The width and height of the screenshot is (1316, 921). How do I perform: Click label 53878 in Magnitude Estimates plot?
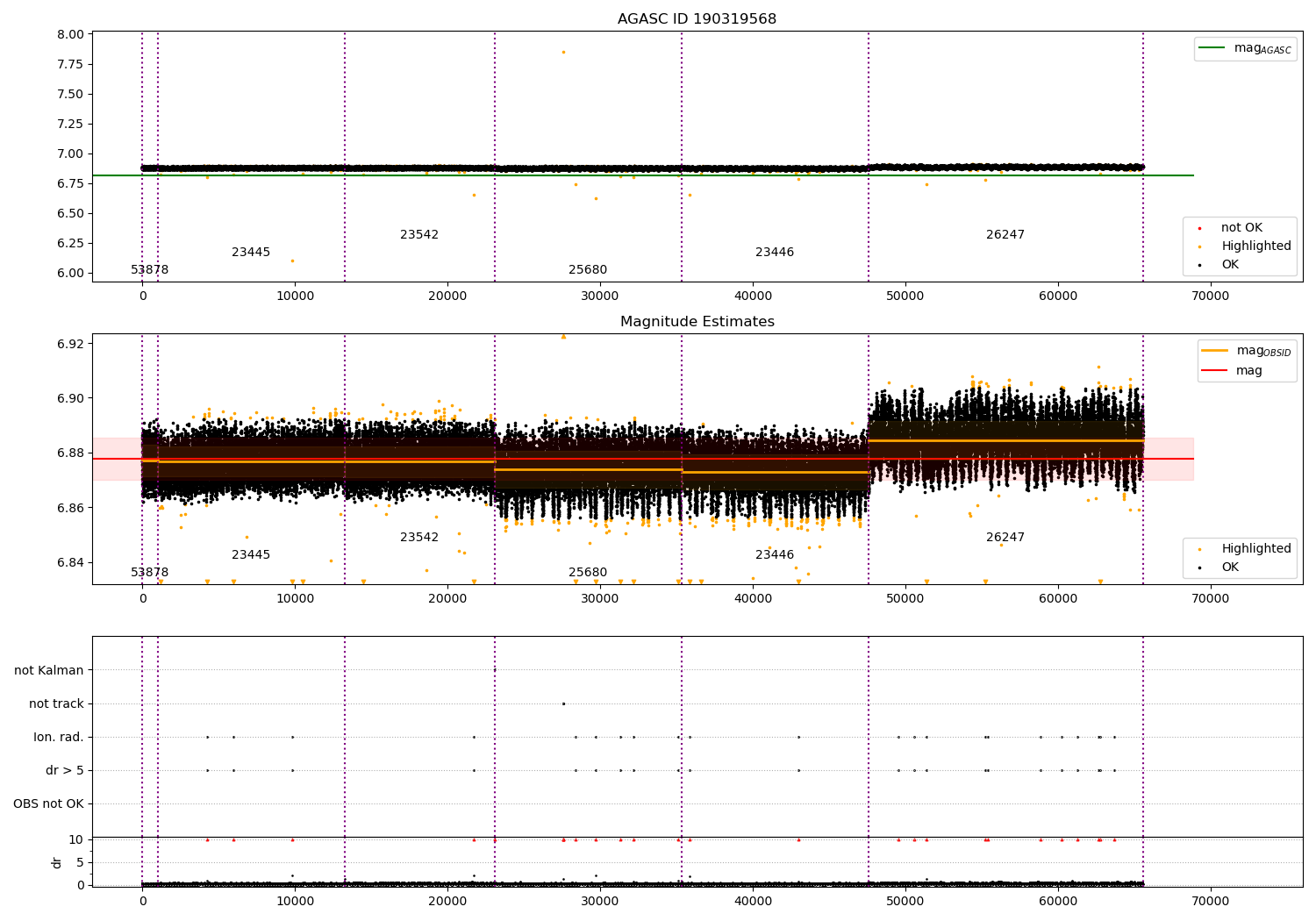(150, 573)
